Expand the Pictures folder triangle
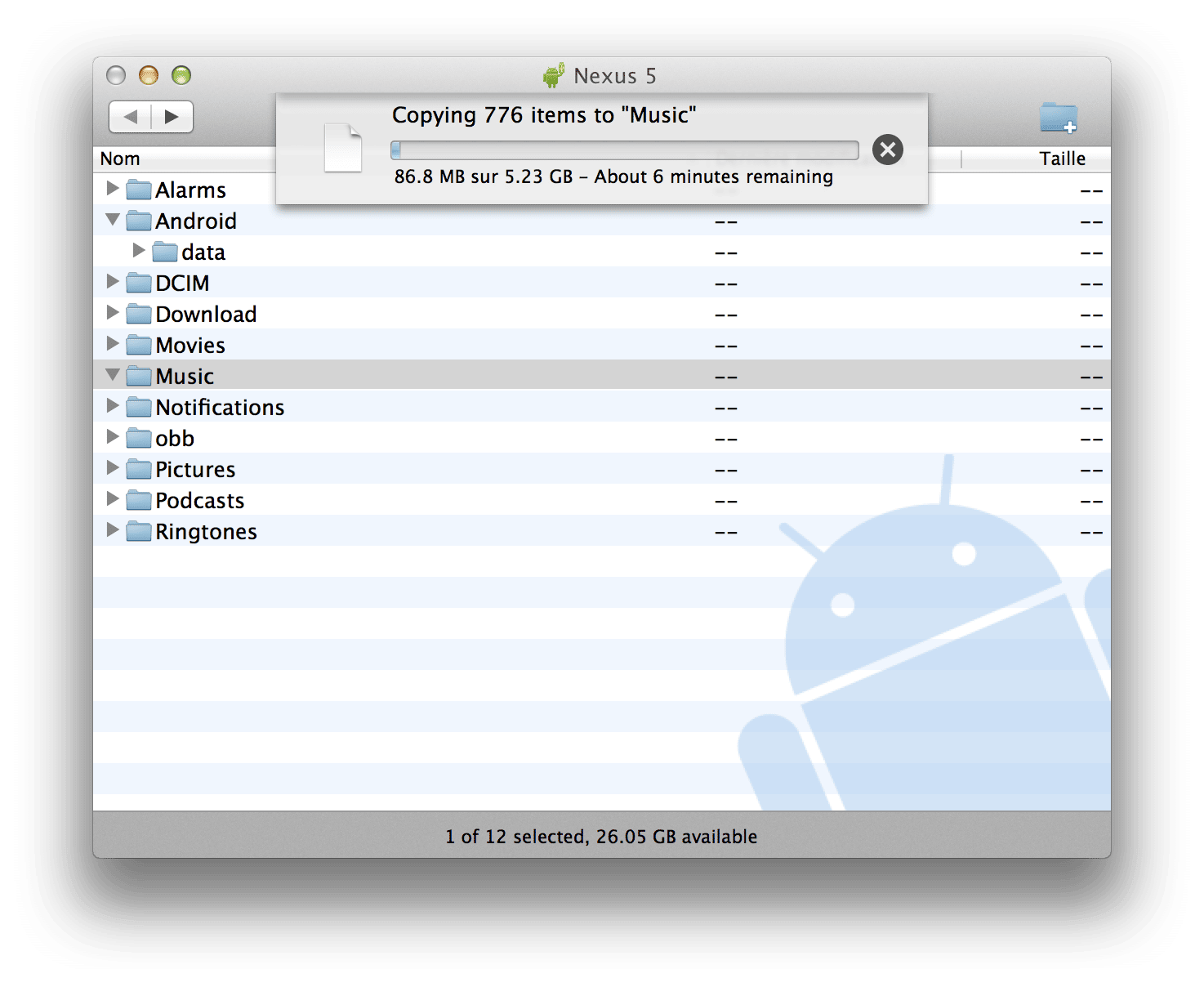Viewport: 1204px width, 987px height. 113,468
